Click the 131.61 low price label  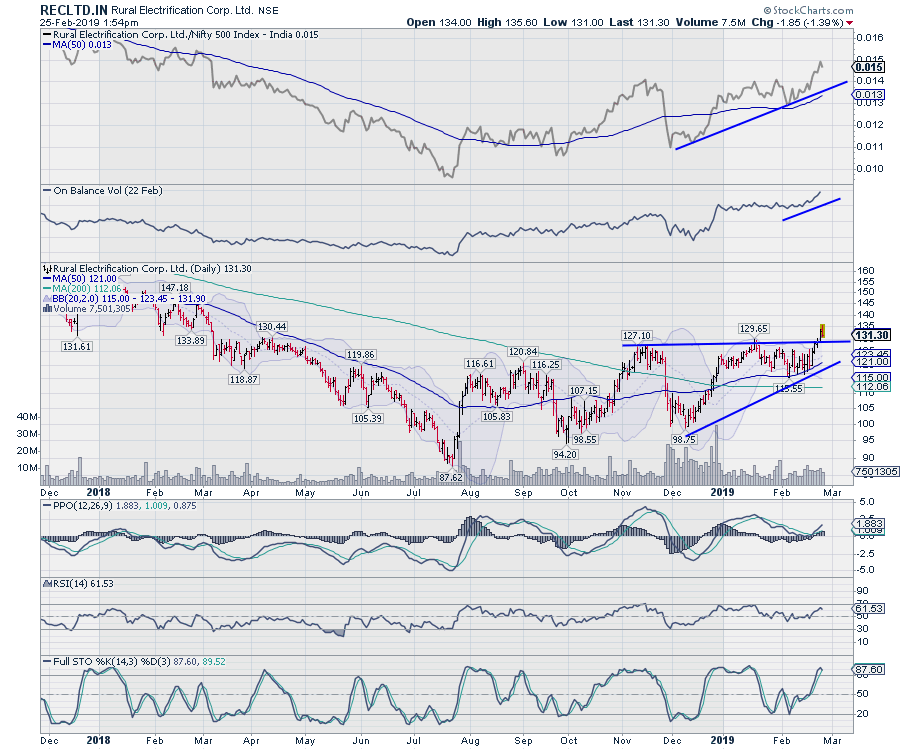pos(76,347)
